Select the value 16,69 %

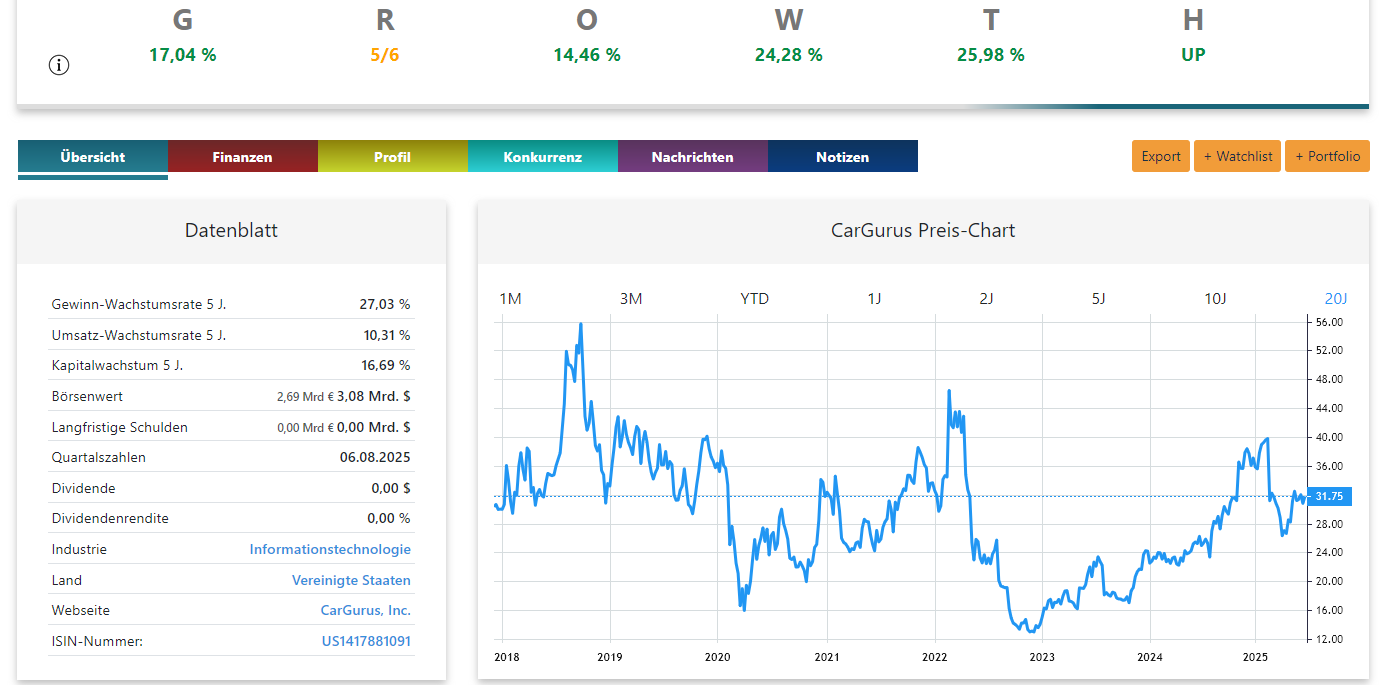pyautogui.click(x=386, y=365)
